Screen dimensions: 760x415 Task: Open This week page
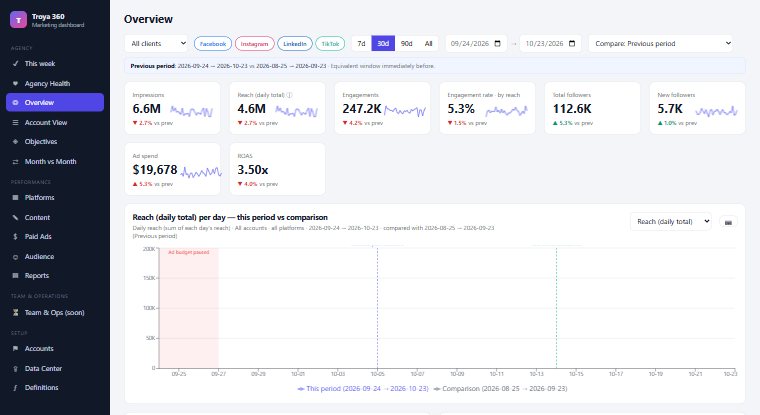tap(55, 64)
